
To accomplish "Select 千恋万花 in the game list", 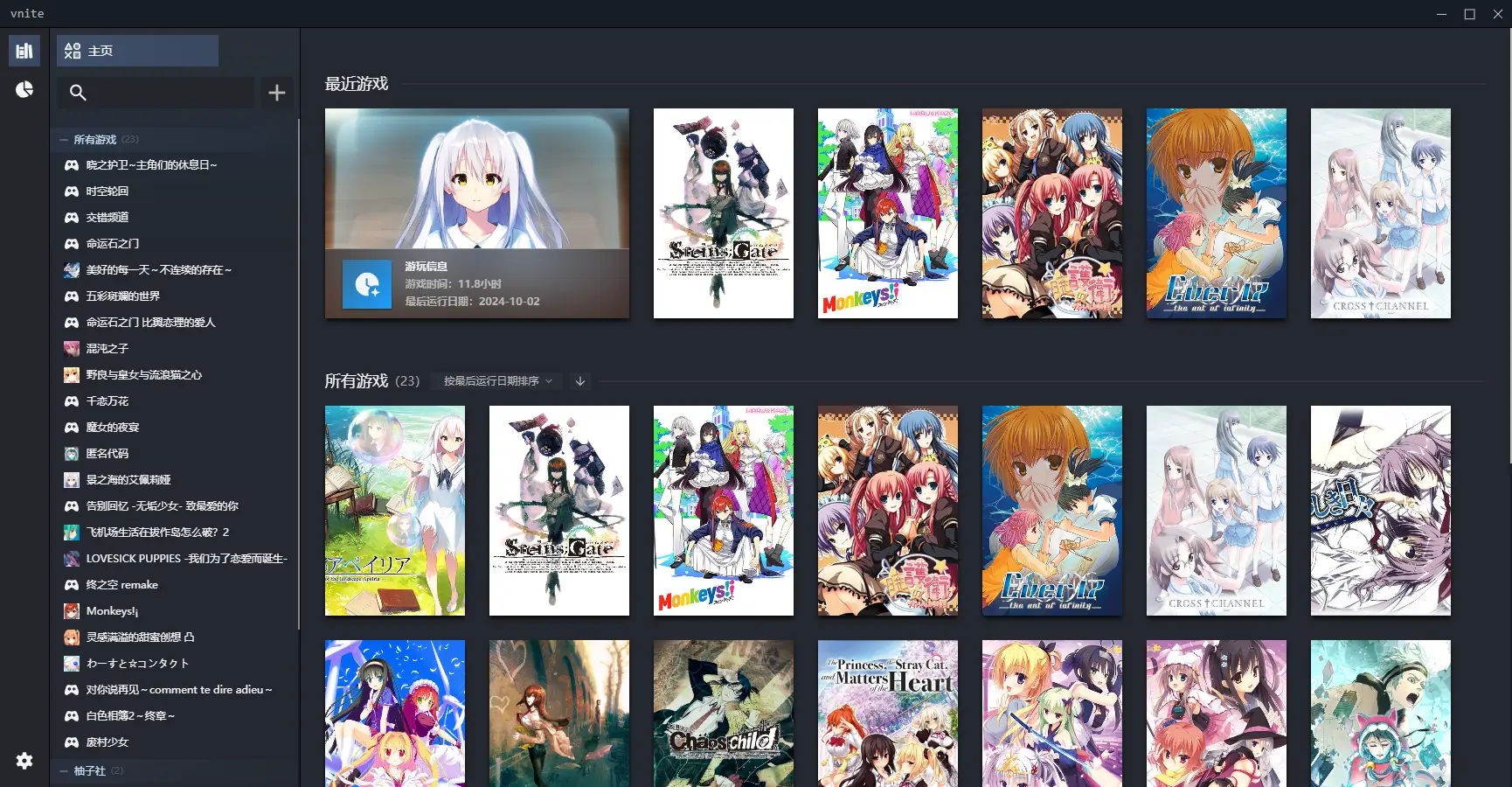I will pyautogui.click(x=174, y=401).
